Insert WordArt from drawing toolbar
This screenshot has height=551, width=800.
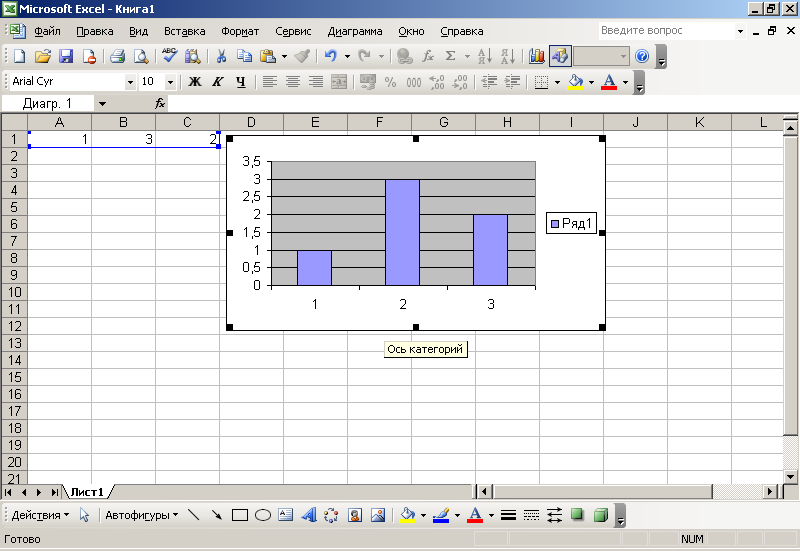[308, 516]
